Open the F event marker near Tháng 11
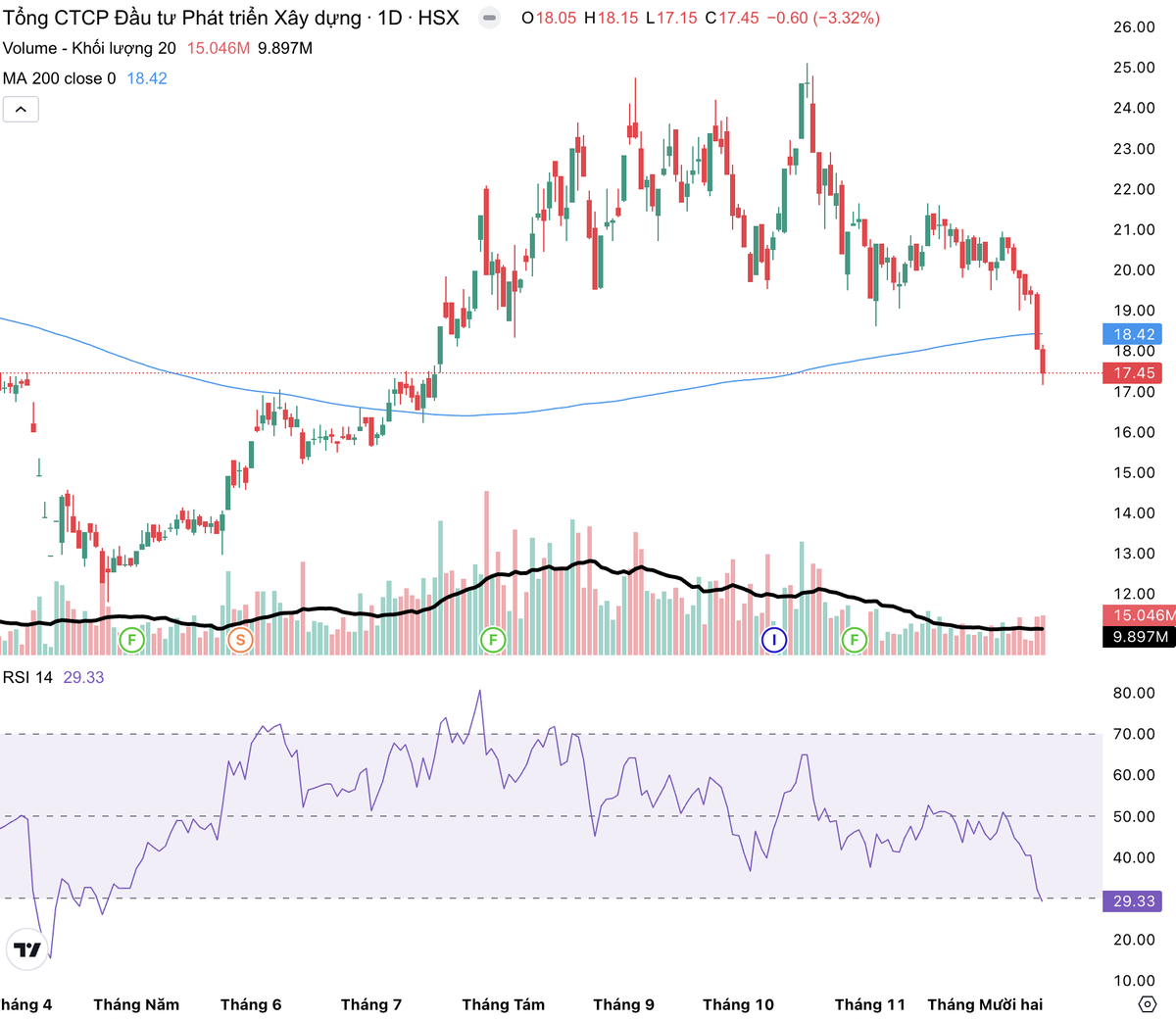The image size is (1176, 1020). (x=855, y=641)
